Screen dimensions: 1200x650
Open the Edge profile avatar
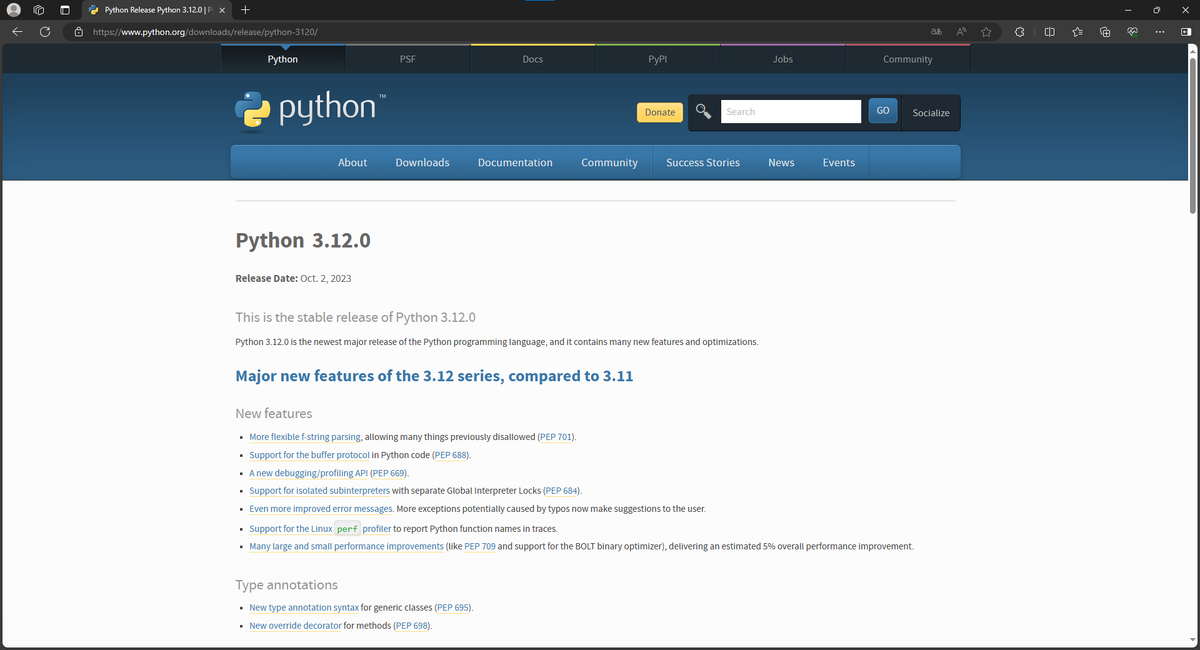(14, 10)
